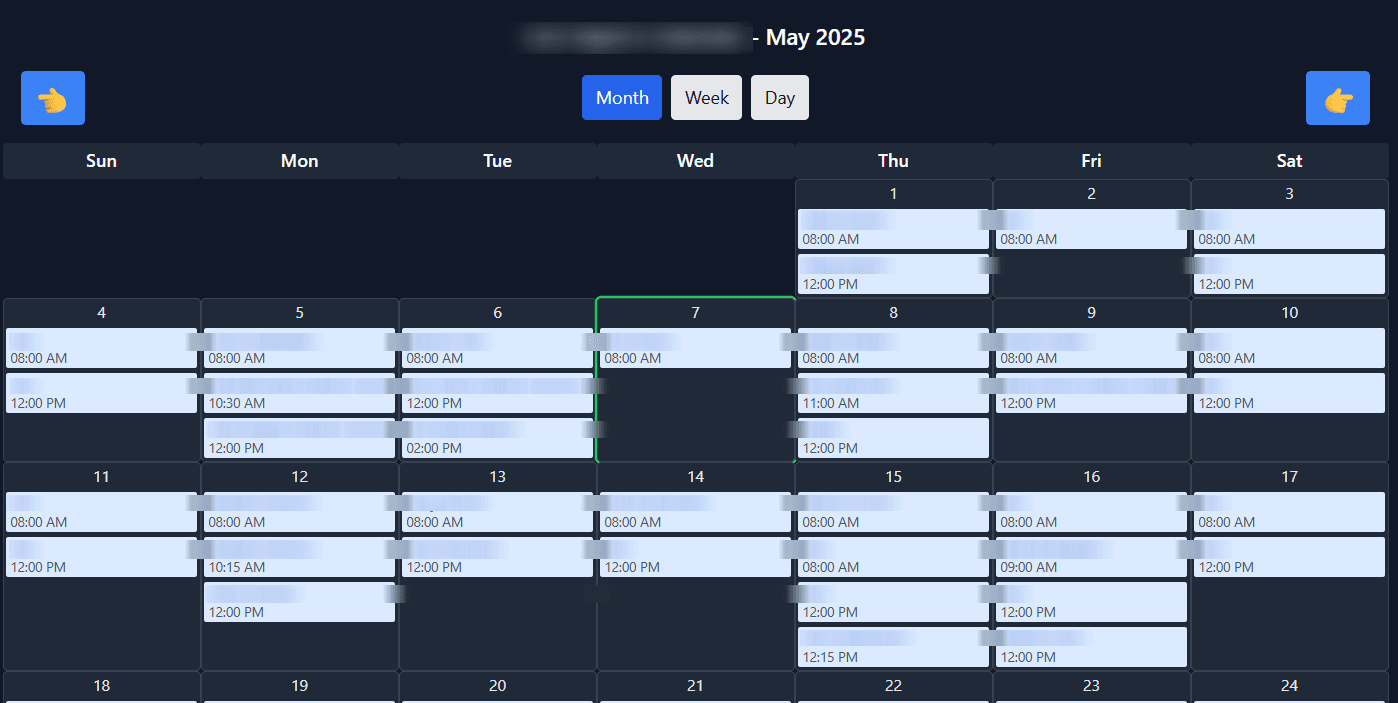Image resolution: width=1398 pixels, height=703 pixels.
Task: Open May 1 event at 12:00 PM
Action: (893, 274)
